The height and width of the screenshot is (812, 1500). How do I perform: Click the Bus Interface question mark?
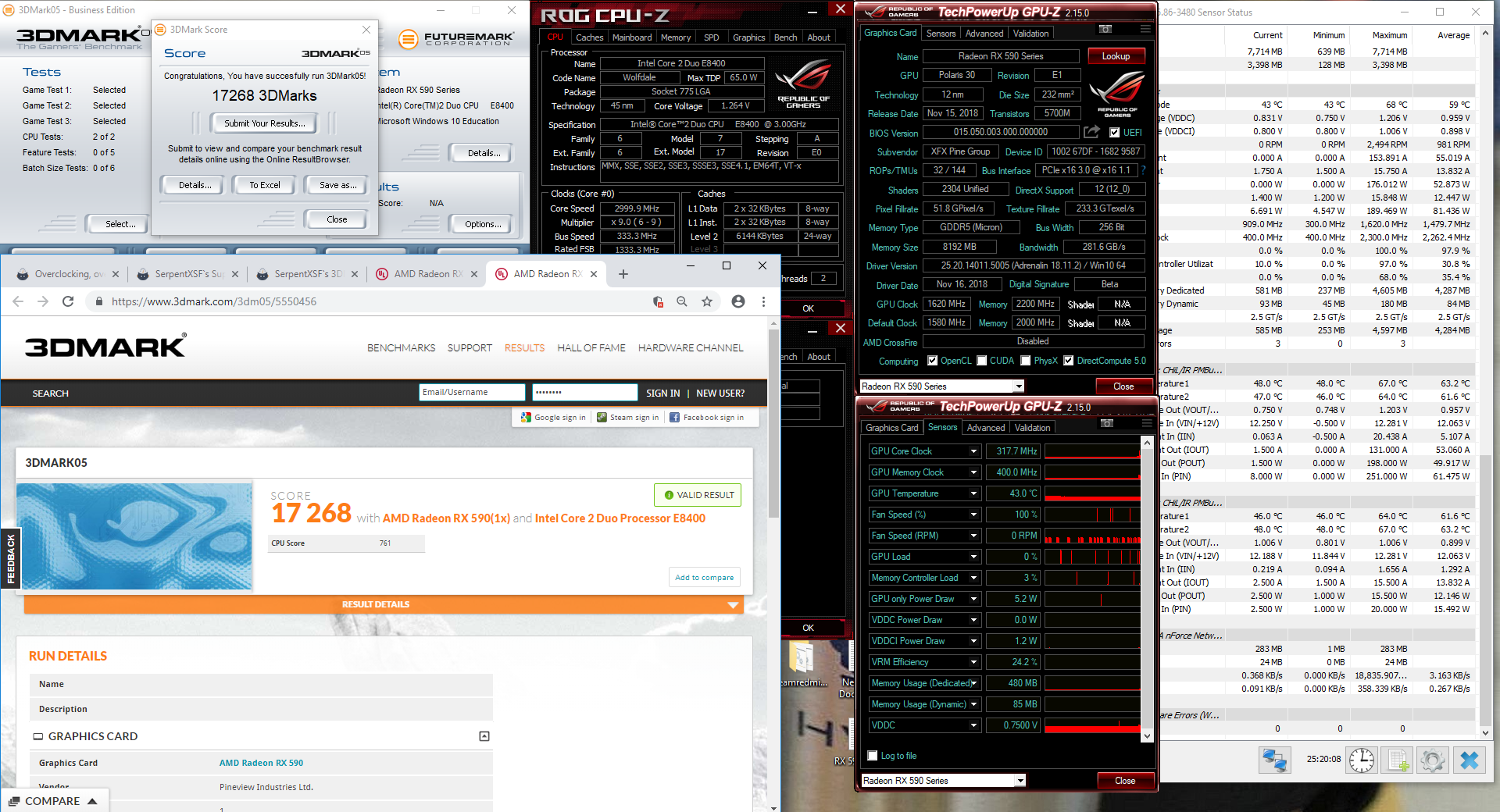(x=1143, y=170)
